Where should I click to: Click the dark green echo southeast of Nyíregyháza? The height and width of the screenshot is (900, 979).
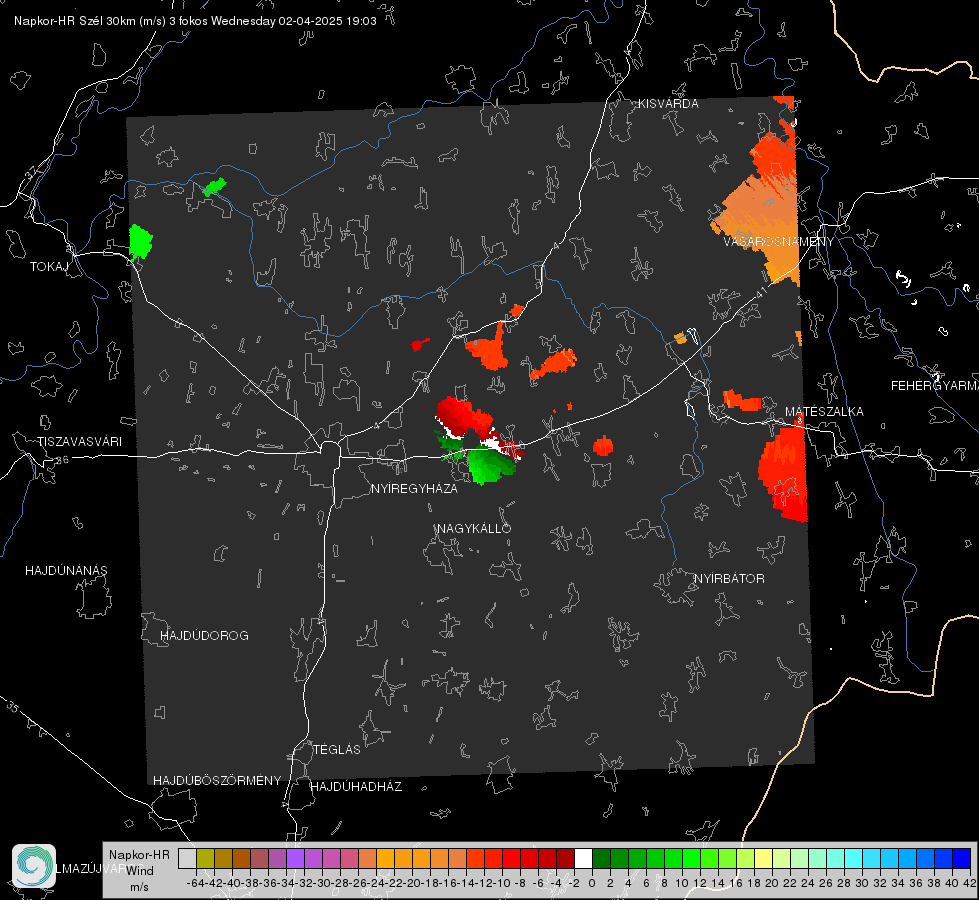(x=491, y=466)
